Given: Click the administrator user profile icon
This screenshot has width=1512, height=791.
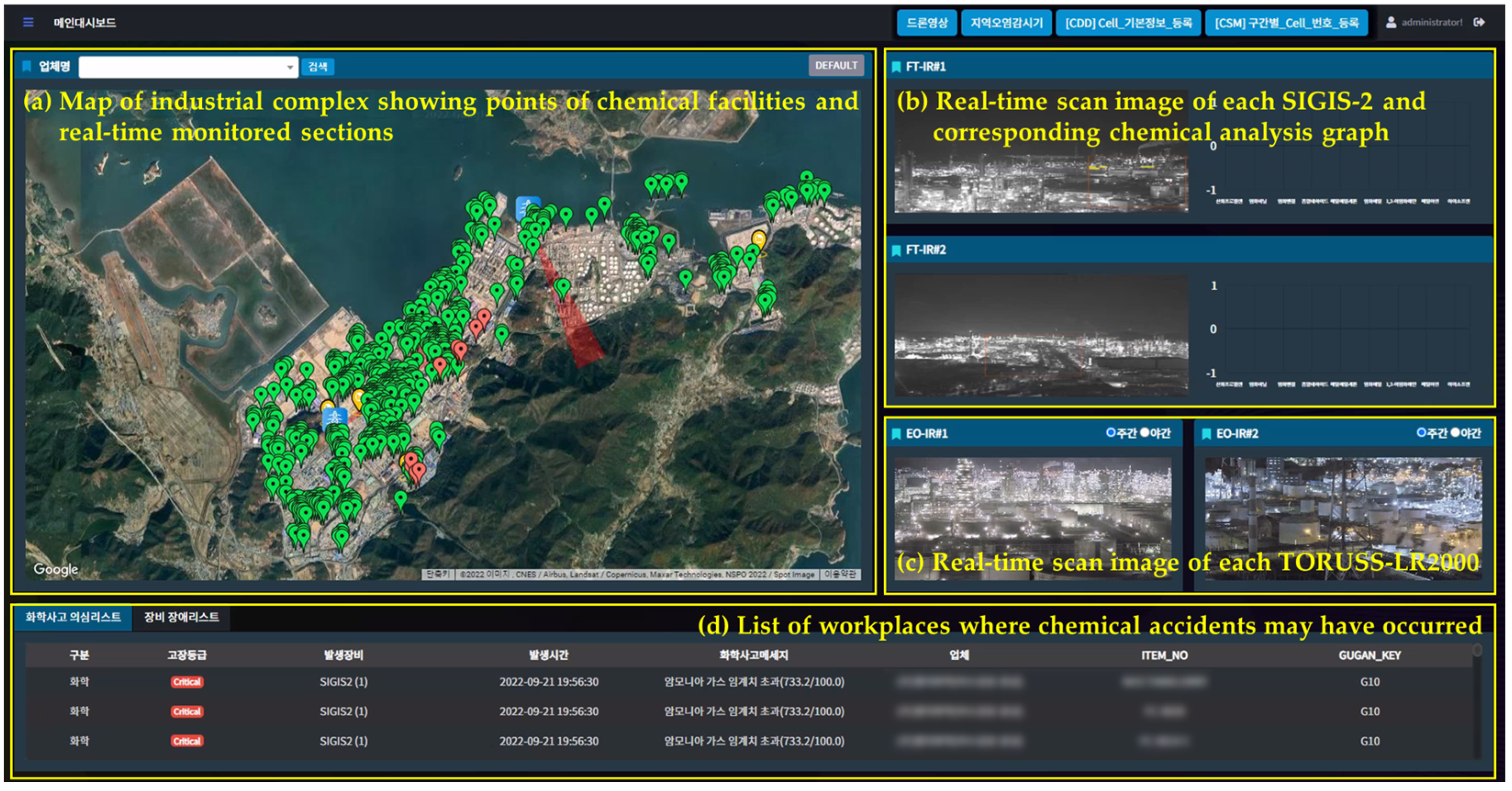Looking at the screenshot, I should (1390, 22).
